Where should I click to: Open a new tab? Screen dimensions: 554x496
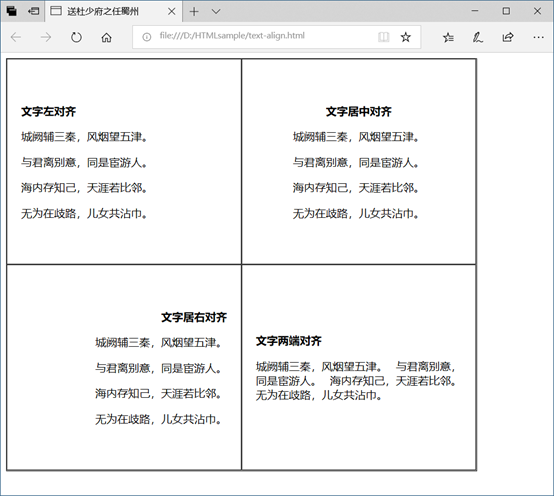click(194, 12)
